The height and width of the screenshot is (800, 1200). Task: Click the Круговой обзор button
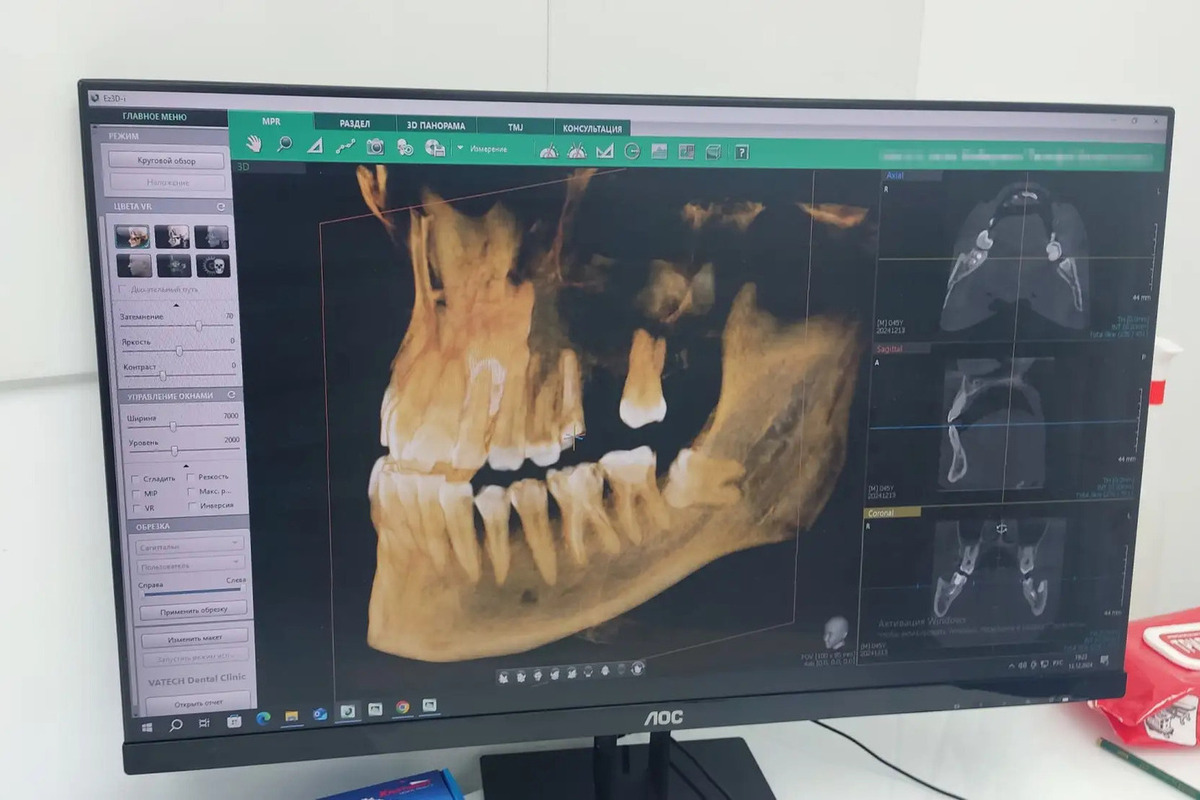click(x=166, y=160)
